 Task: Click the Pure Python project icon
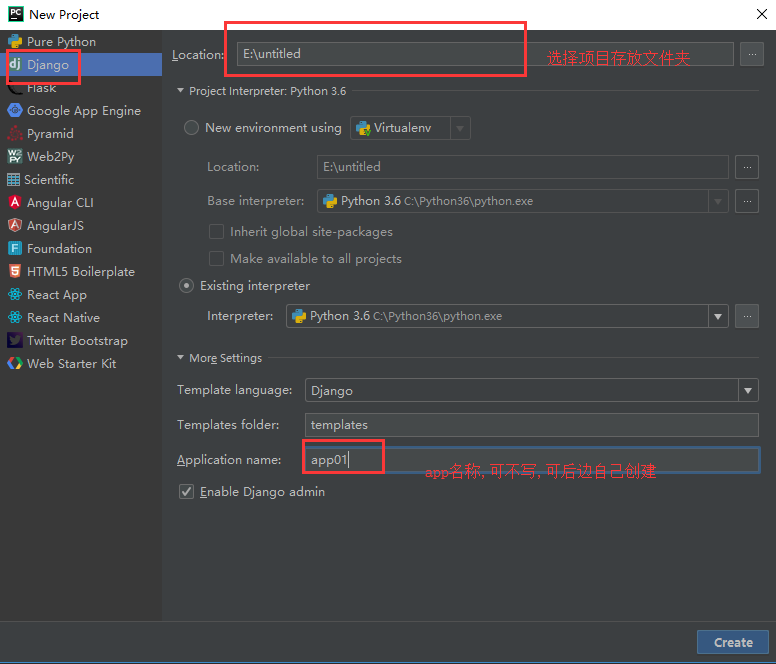pyautogui.click(x=15, y=42)
